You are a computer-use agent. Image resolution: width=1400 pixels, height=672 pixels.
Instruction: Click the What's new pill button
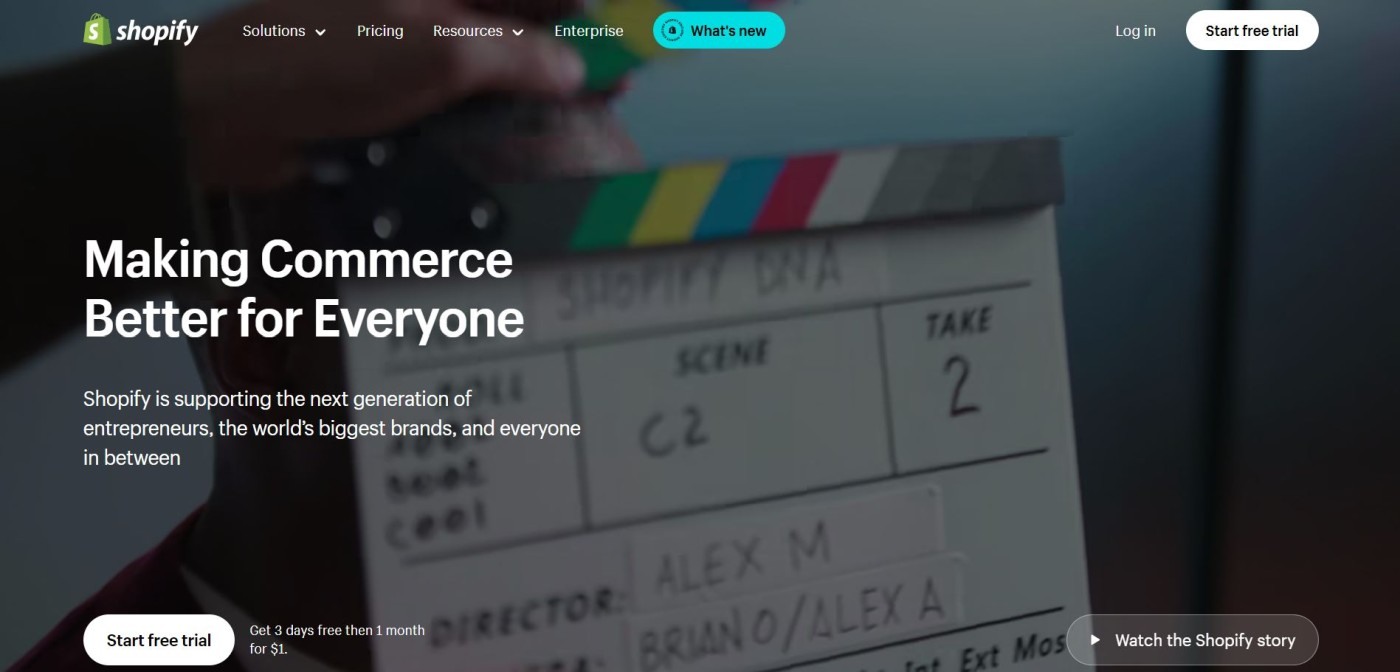click(719, 31)
